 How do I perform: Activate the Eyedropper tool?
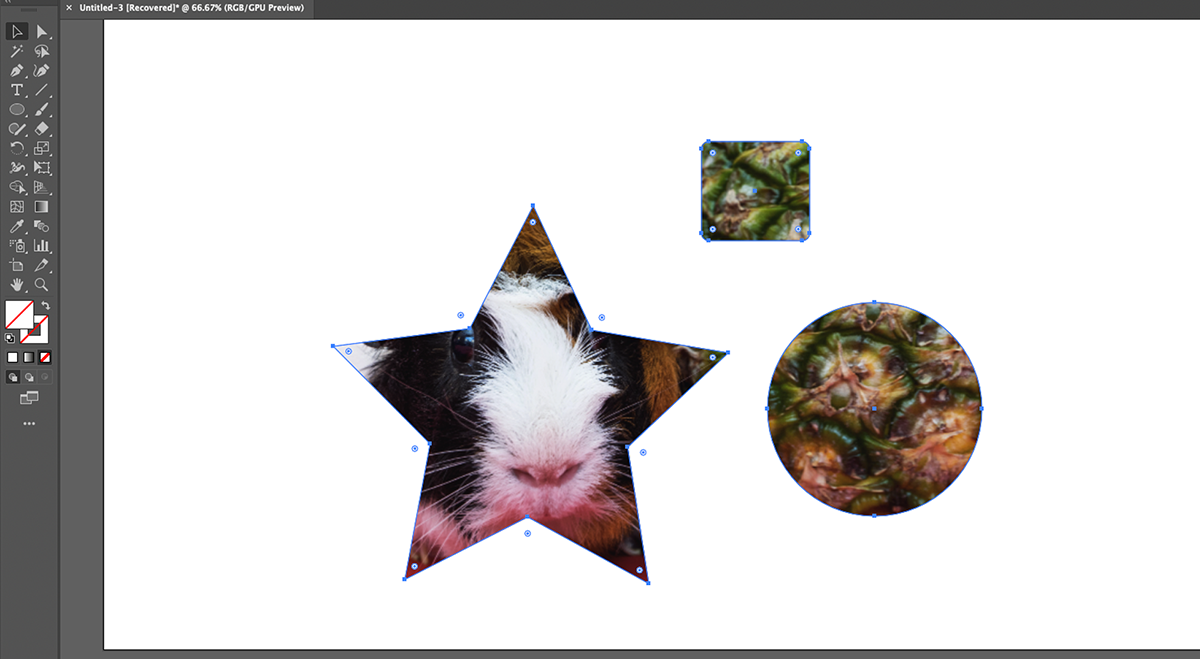[16, 226]
